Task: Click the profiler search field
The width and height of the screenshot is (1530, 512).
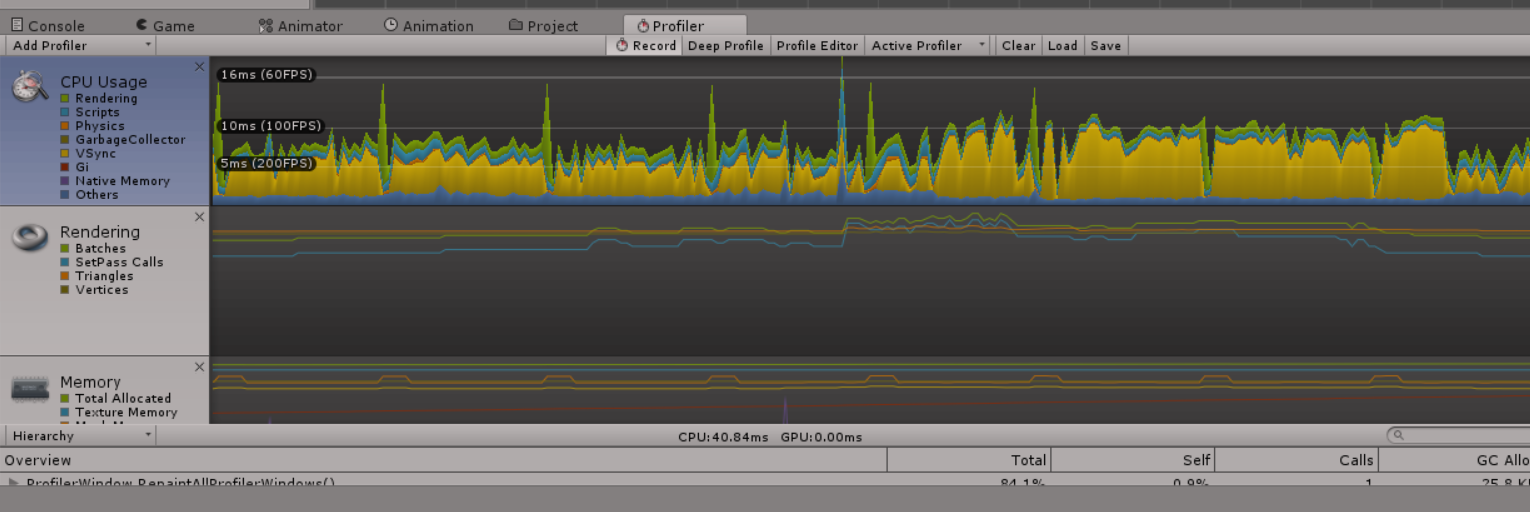Action: coord(1458,435)
